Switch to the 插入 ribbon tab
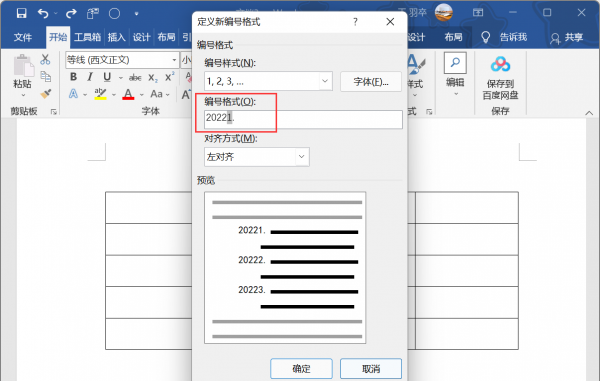 click(x=116, y=37)
